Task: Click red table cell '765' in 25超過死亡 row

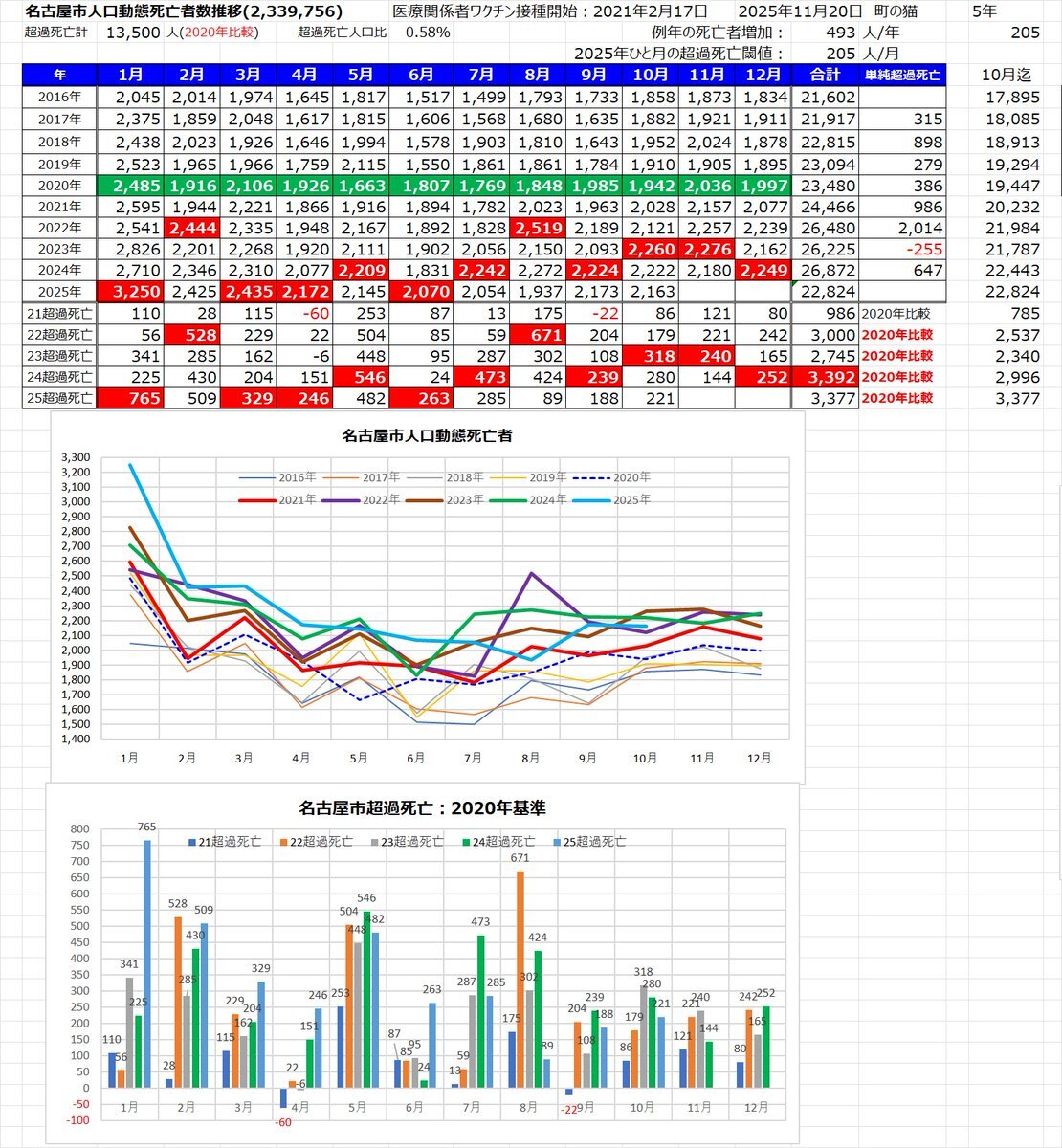Action: (x=131, y=397)
